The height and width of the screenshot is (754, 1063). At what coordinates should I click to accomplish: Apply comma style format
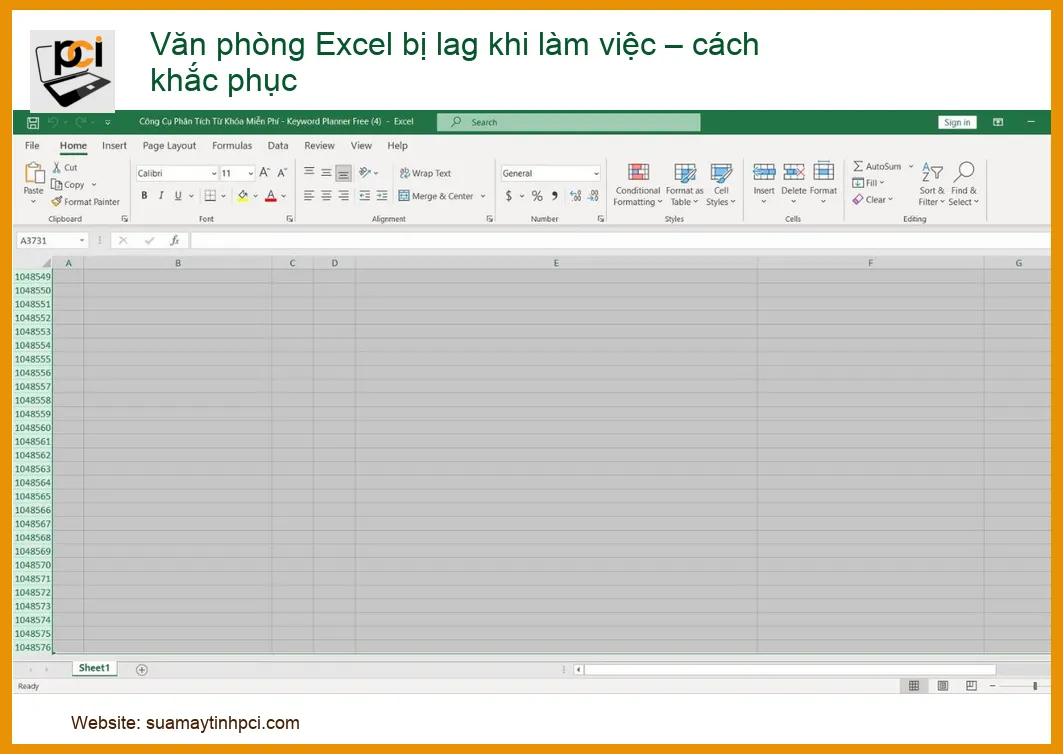[555, 196]
